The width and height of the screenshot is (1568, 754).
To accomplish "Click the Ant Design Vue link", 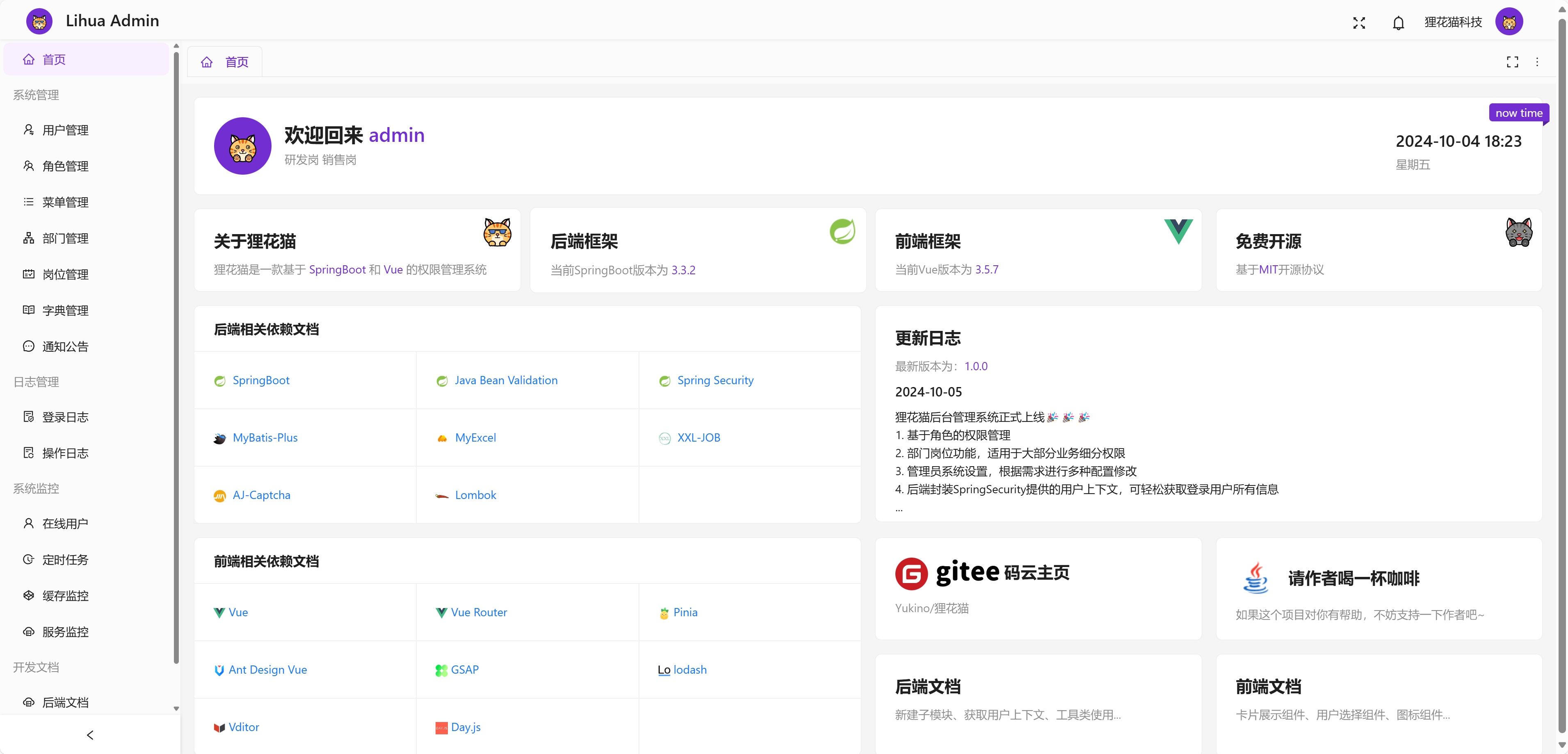I will pos(267,670).
